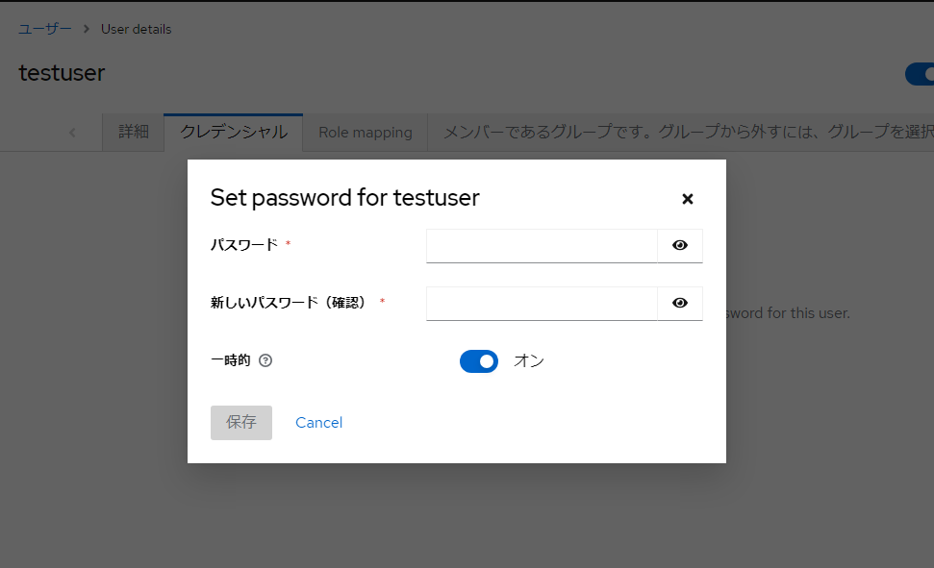
Task: Cancel the password dialog
Action: click(319, 423)
